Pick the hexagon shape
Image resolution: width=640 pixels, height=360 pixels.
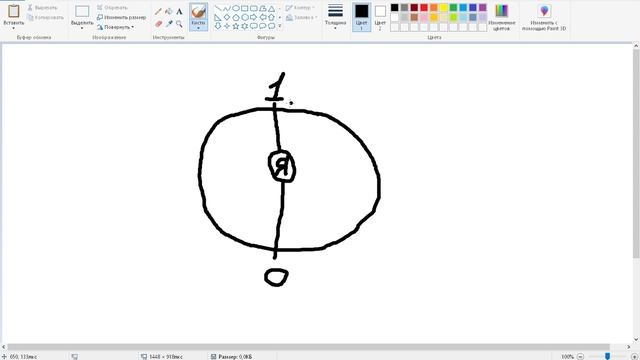[x=244, y=17]
